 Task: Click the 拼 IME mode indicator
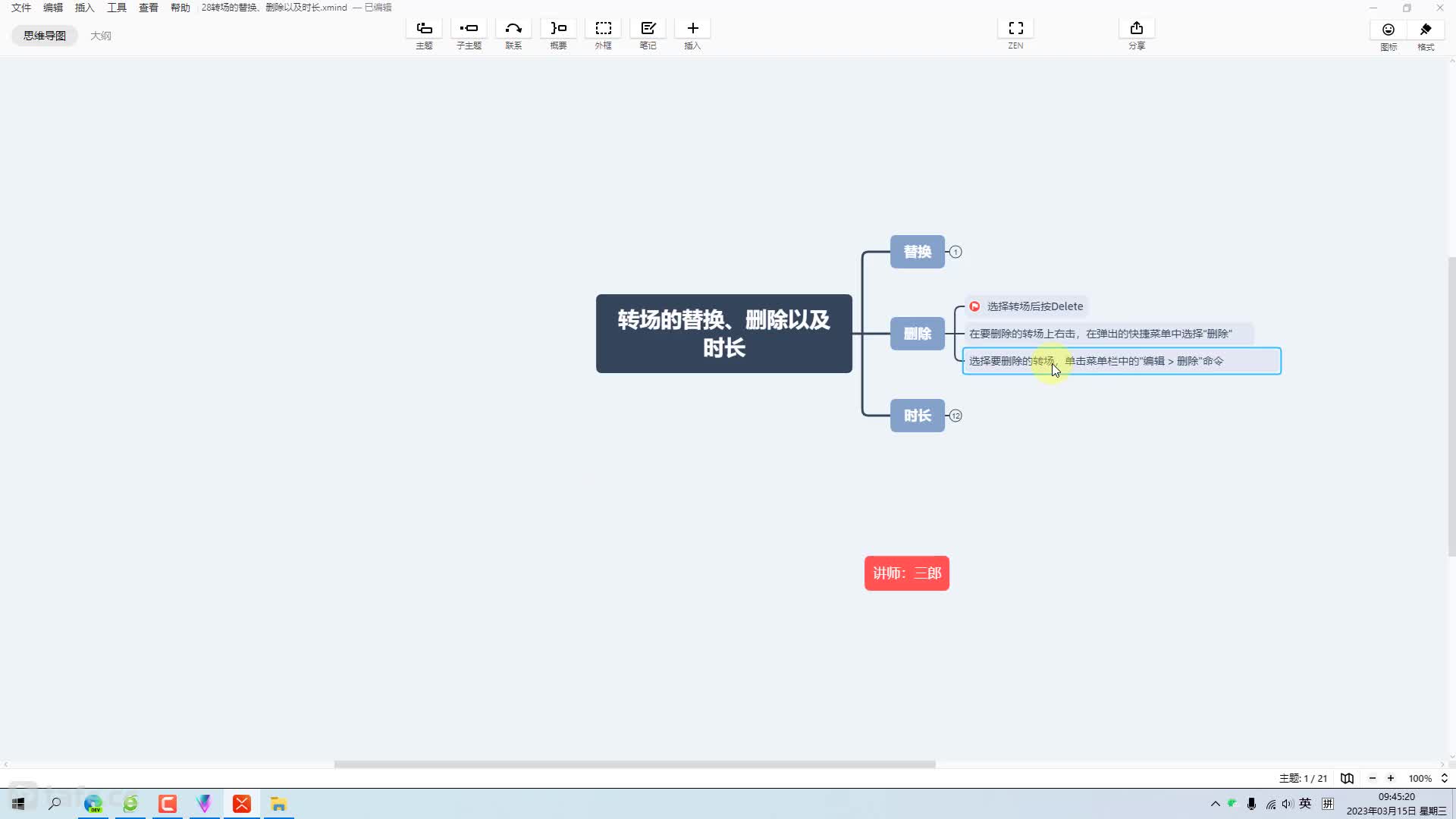click(x=1328, y=804)
